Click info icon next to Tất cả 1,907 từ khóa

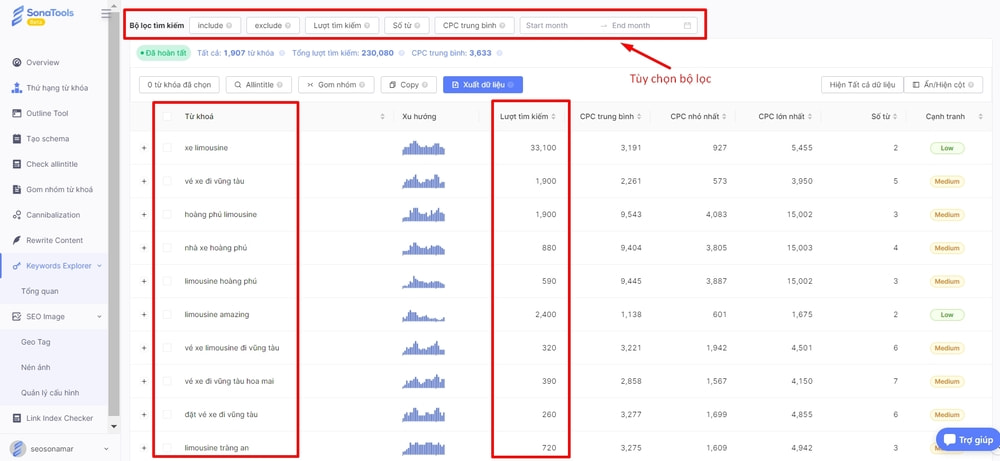281,53
